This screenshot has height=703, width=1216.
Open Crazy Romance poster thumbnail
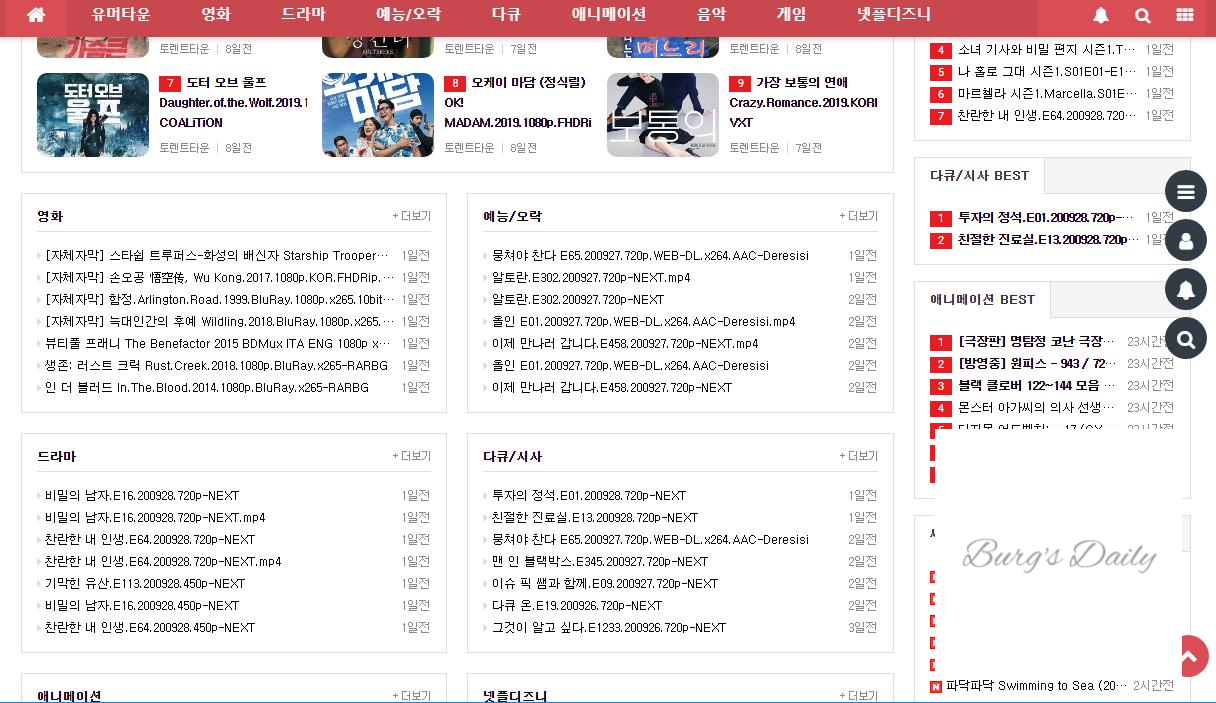663,115
